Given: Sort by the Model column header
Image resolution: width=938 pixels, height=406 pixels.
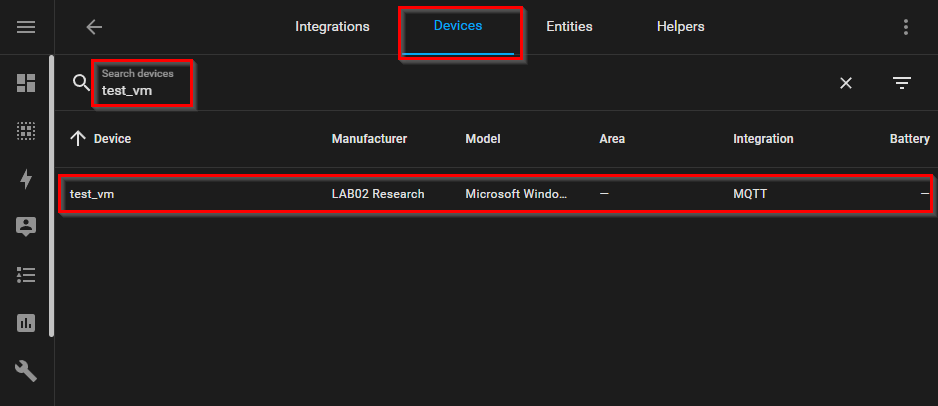Looking at the screenshot, I should coord(483,139).
